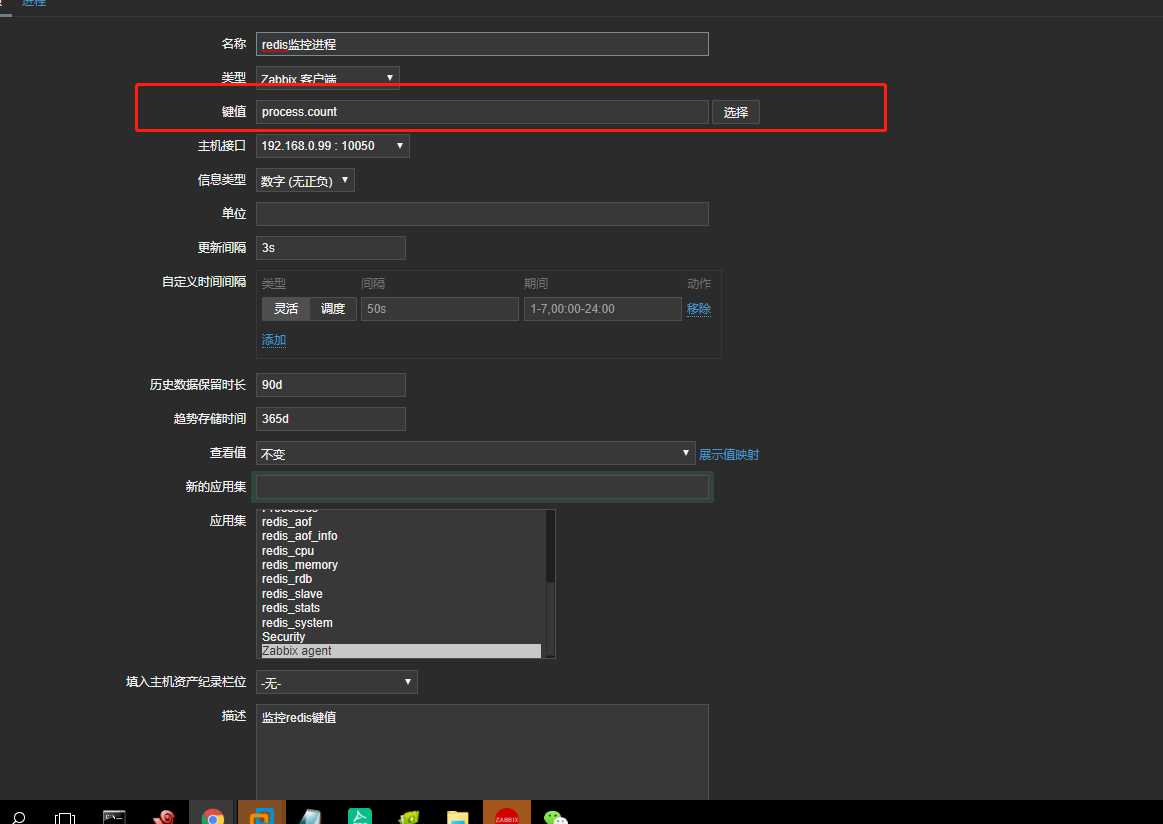1163x824 pixels.
Task: Click the period field 1-7,00:00-24:00
Action: click(603, 309)
